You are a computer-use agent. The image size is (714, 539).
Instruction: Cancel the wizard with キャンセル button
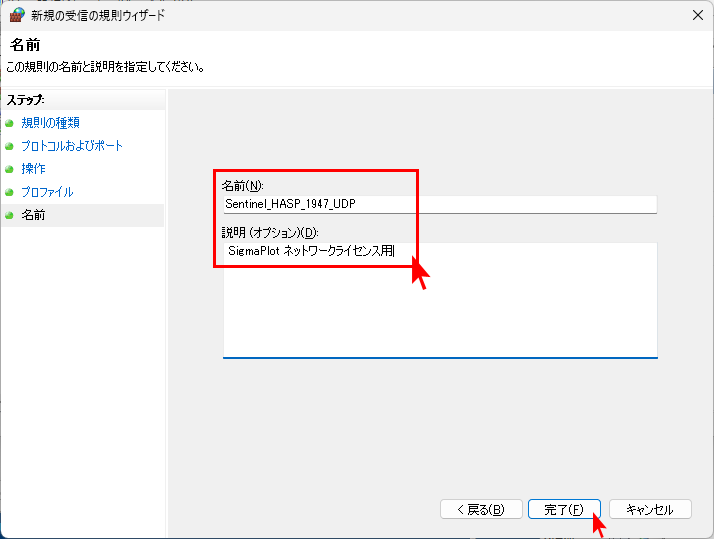tap(649, 509)
